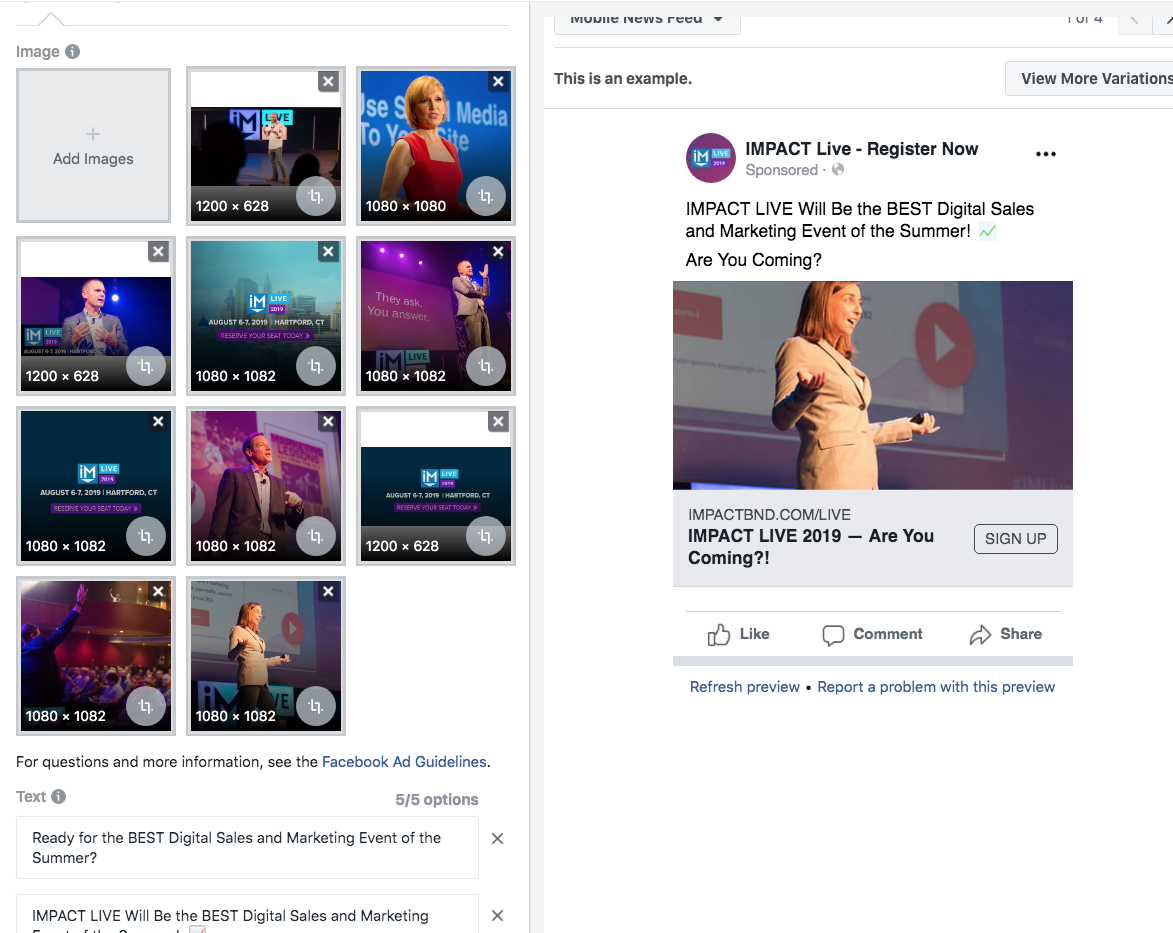This screenshot has width=1173, height=933.
Task: Open the three-dot menu on the ad preview
Action: (1046, 154)
